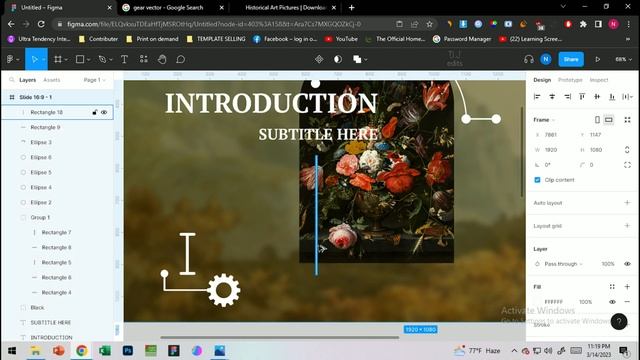This screenshot has height=360, width=640.
Task: Click the fill style icon in Fill section
Action: point(612,287)
